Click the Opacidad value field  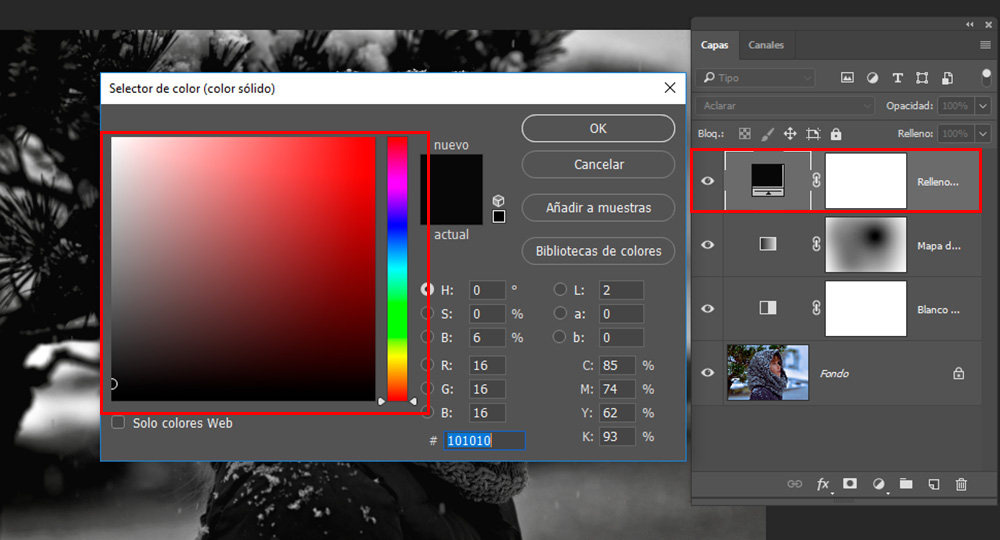[955, 106]
